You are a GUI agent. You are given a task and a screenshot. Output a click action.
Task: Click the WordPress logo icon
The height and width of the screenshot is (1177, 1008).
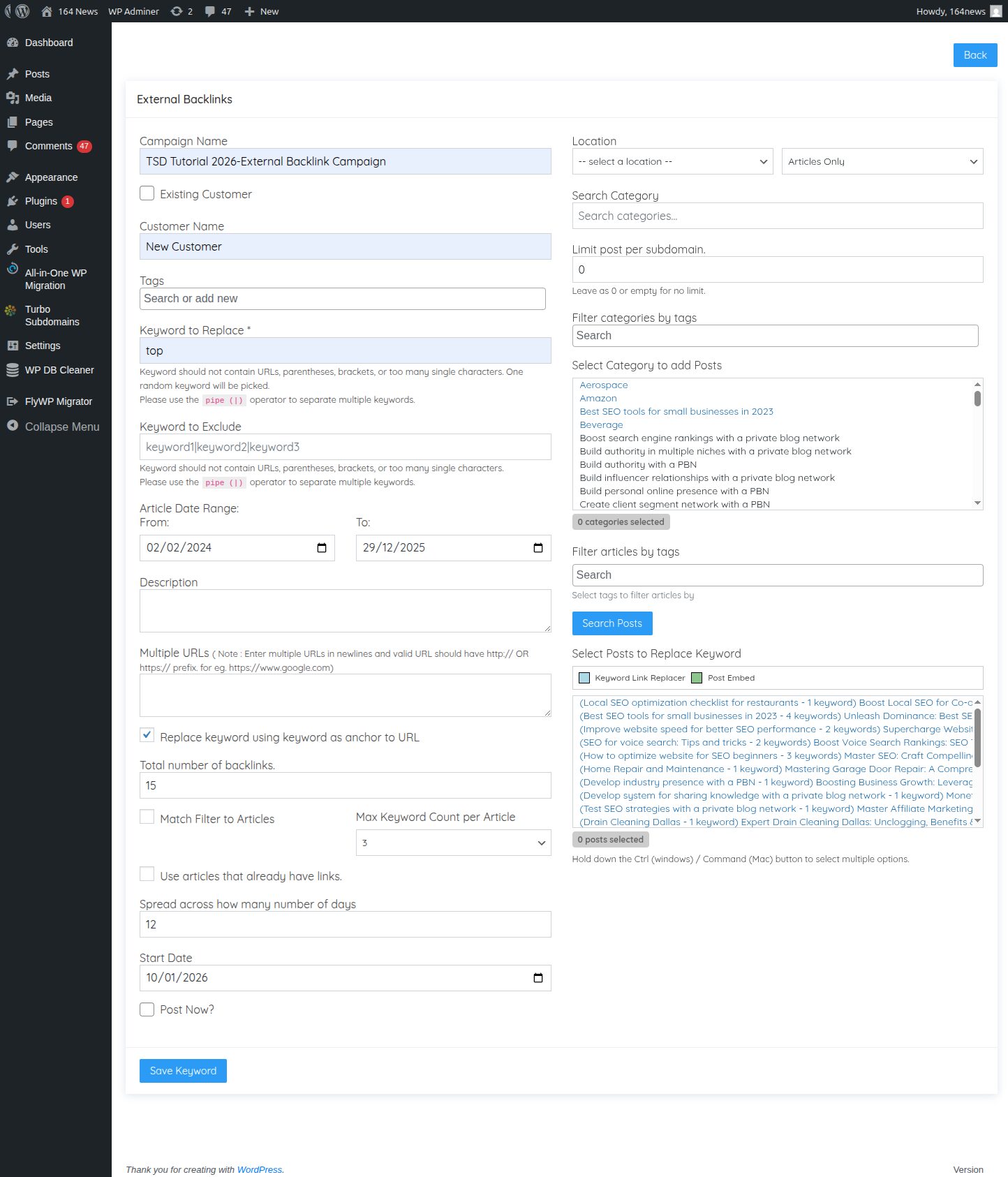pos(22,11)
